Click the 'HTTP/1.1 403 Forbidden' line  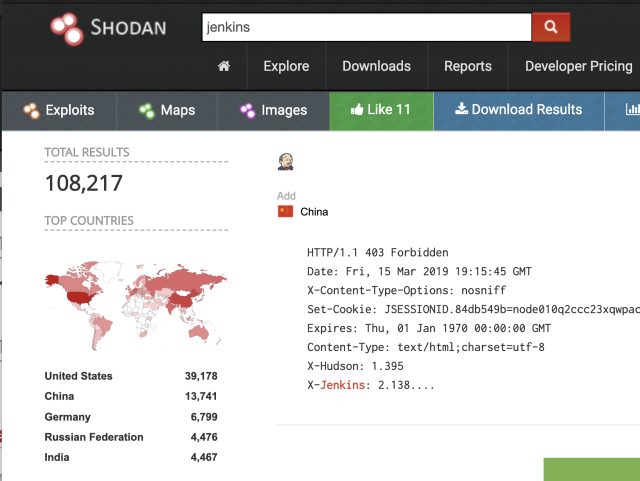tap(378, 252)
